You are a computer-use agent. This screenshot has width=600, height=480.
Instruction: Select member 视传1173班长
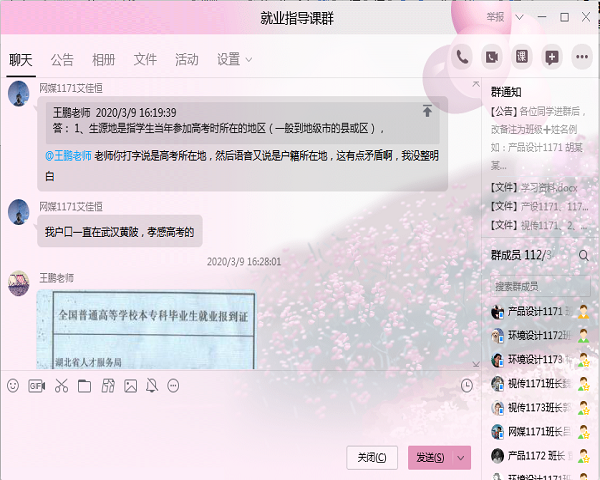point(540,408)
